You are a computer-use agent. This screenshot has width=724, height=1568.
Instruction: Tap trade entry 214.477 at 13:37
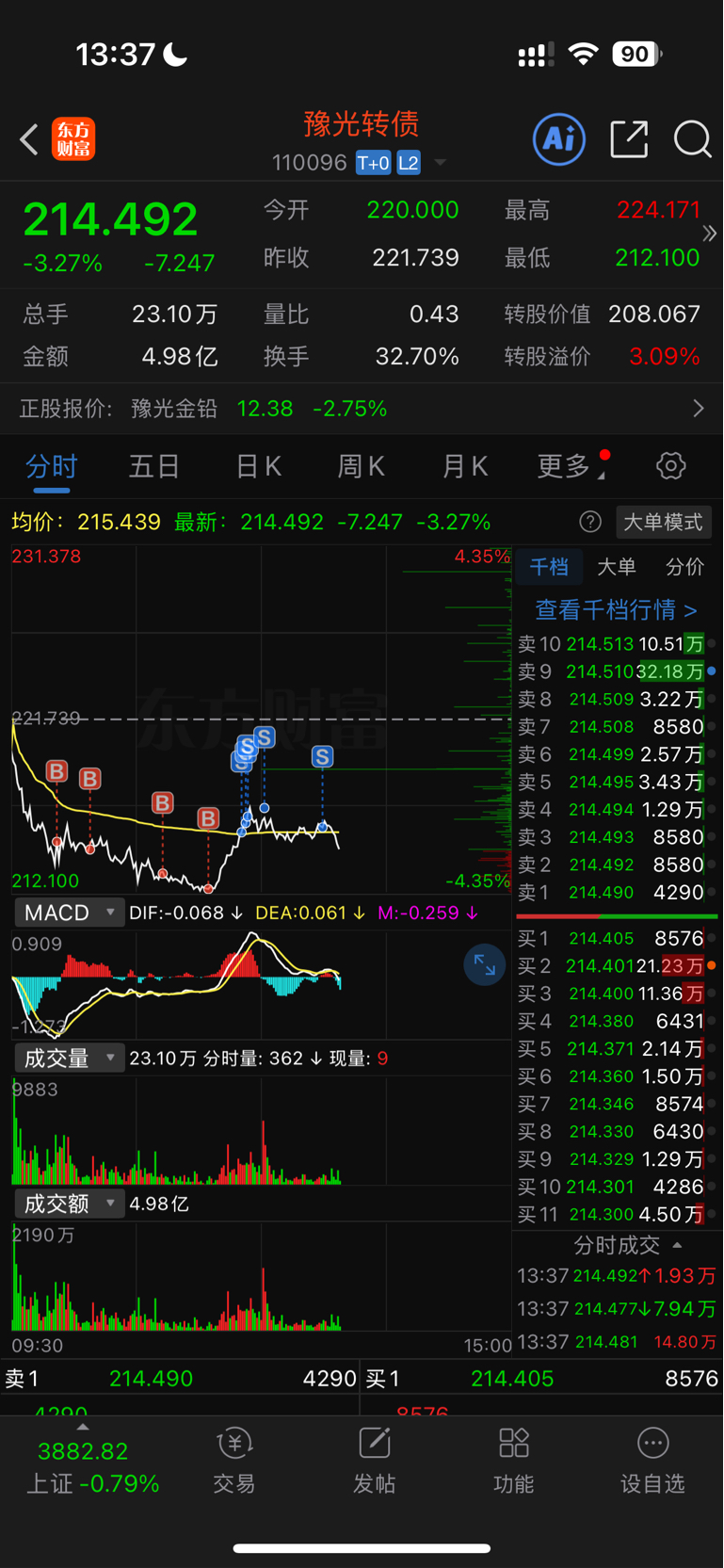617,1309
